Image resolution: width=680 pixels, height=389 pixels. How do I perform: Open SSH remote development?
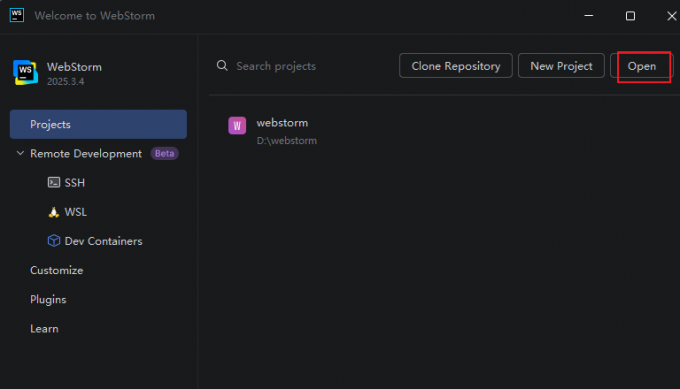(75, 183)
